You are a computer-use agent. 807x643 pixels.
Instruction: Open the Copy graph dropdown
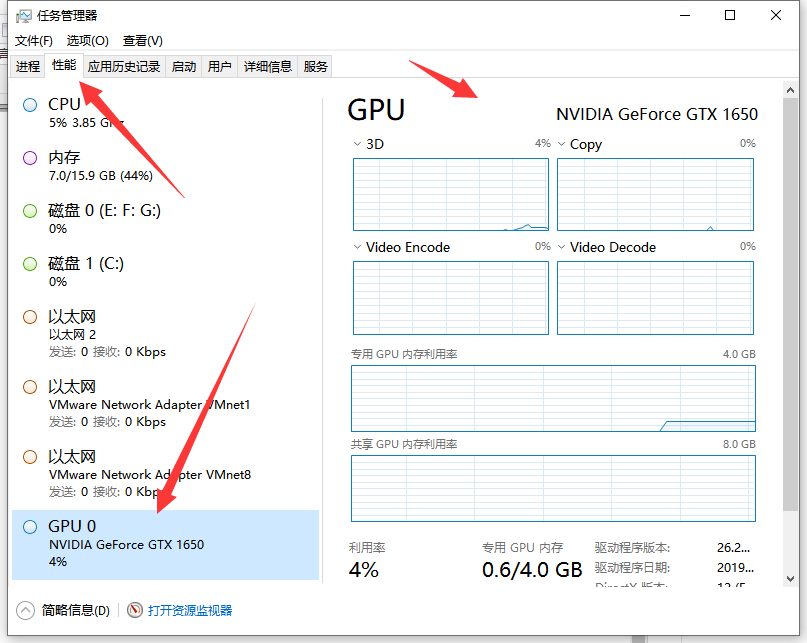click(x=562, y=144)
